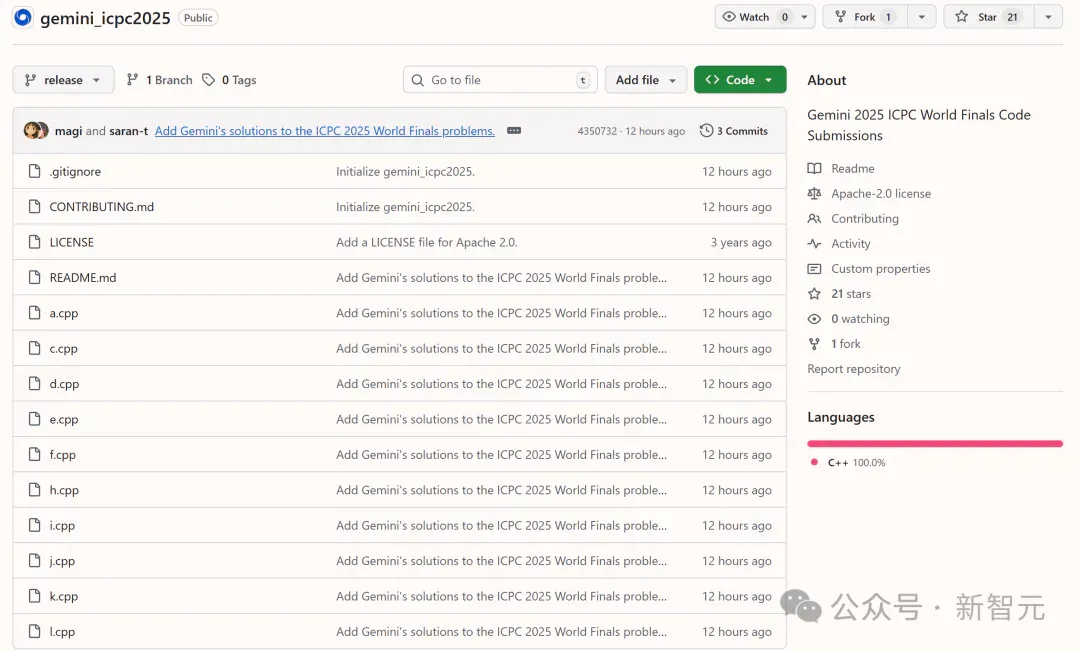Open the Activity link in About

click(x=851, y=243)
